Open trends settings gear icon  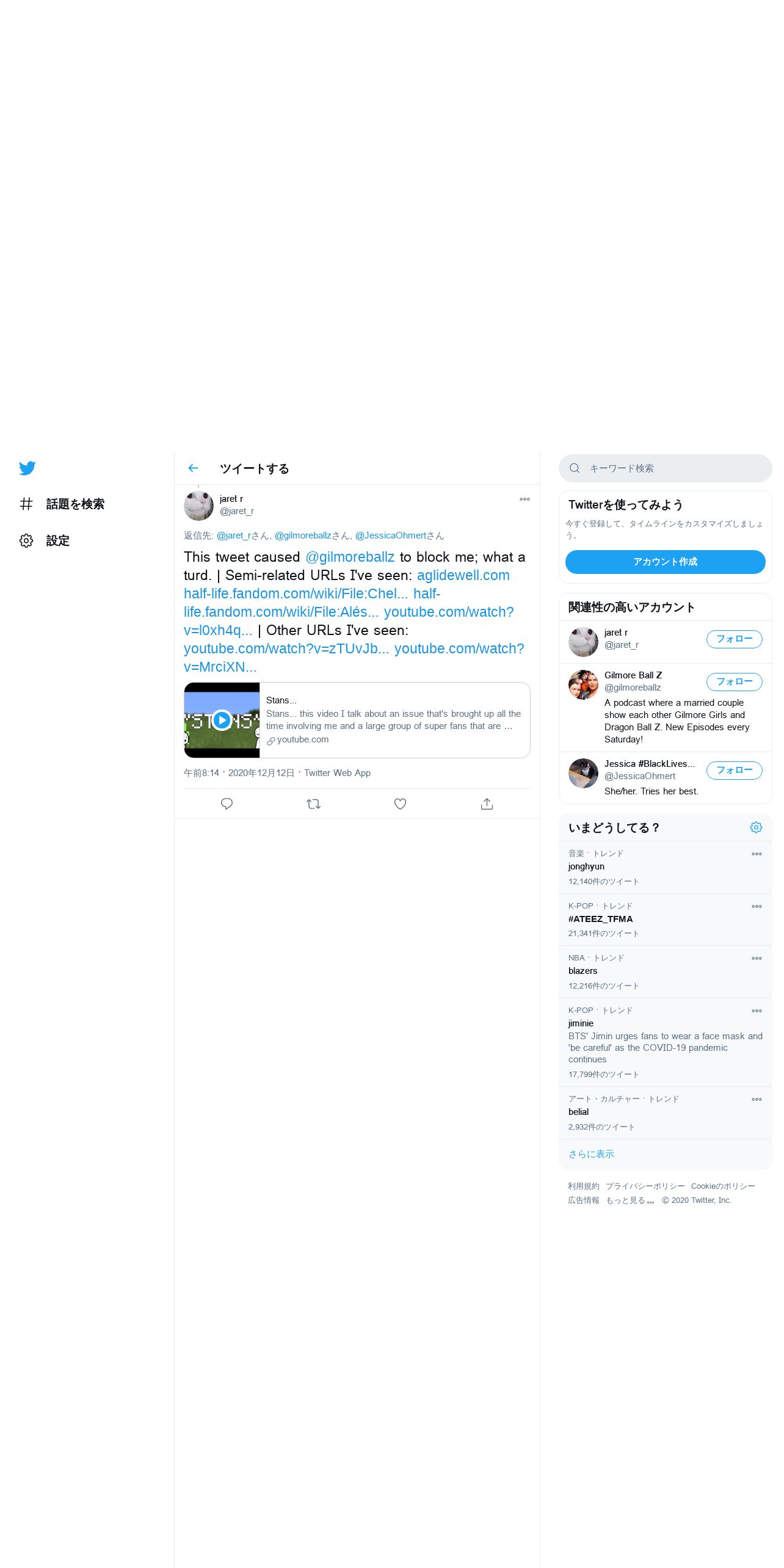pyautogui.click(x=756, y=827)
